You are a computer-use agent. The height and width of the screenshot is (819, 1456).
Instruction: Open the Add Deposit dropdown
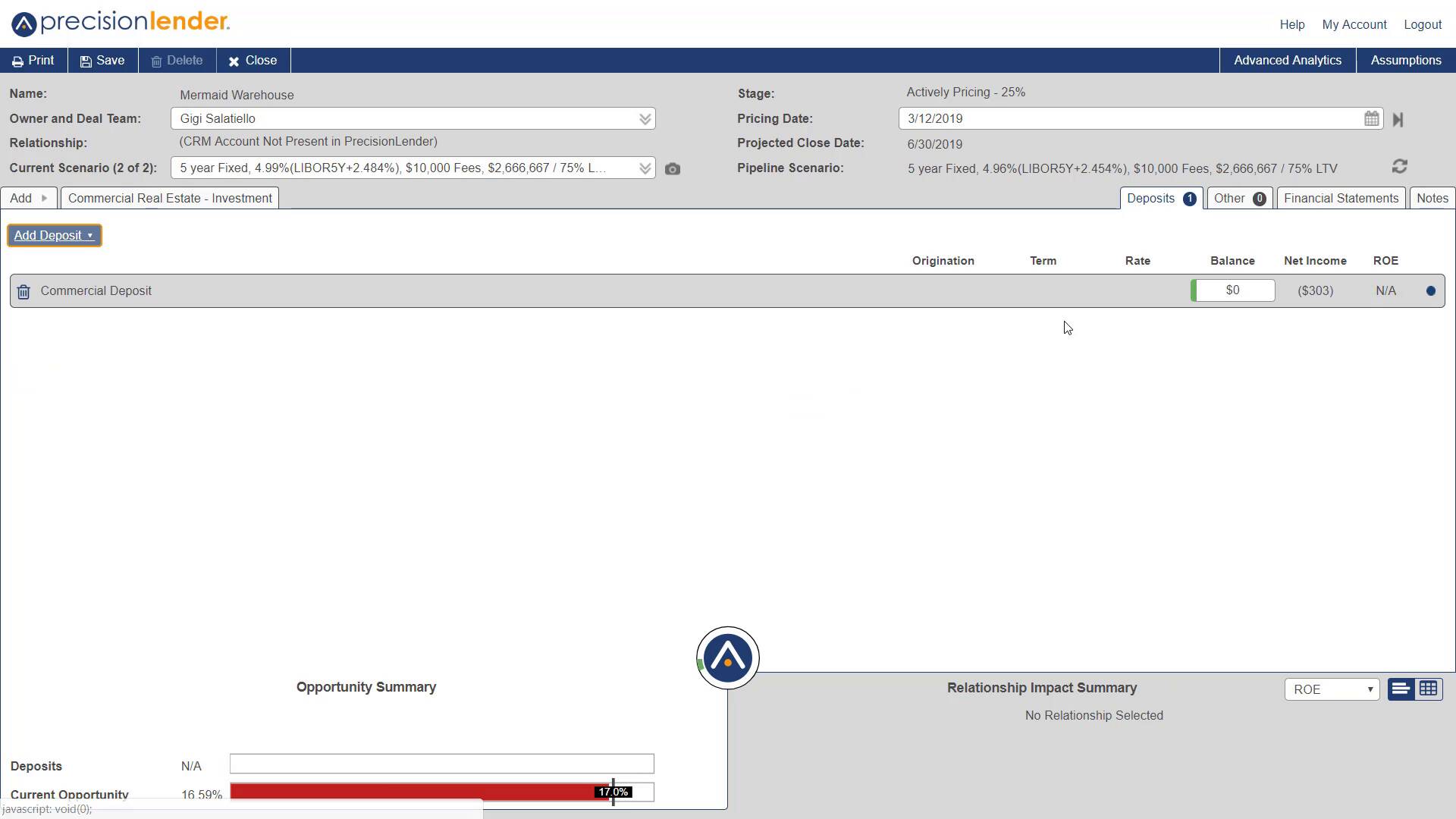54,235
